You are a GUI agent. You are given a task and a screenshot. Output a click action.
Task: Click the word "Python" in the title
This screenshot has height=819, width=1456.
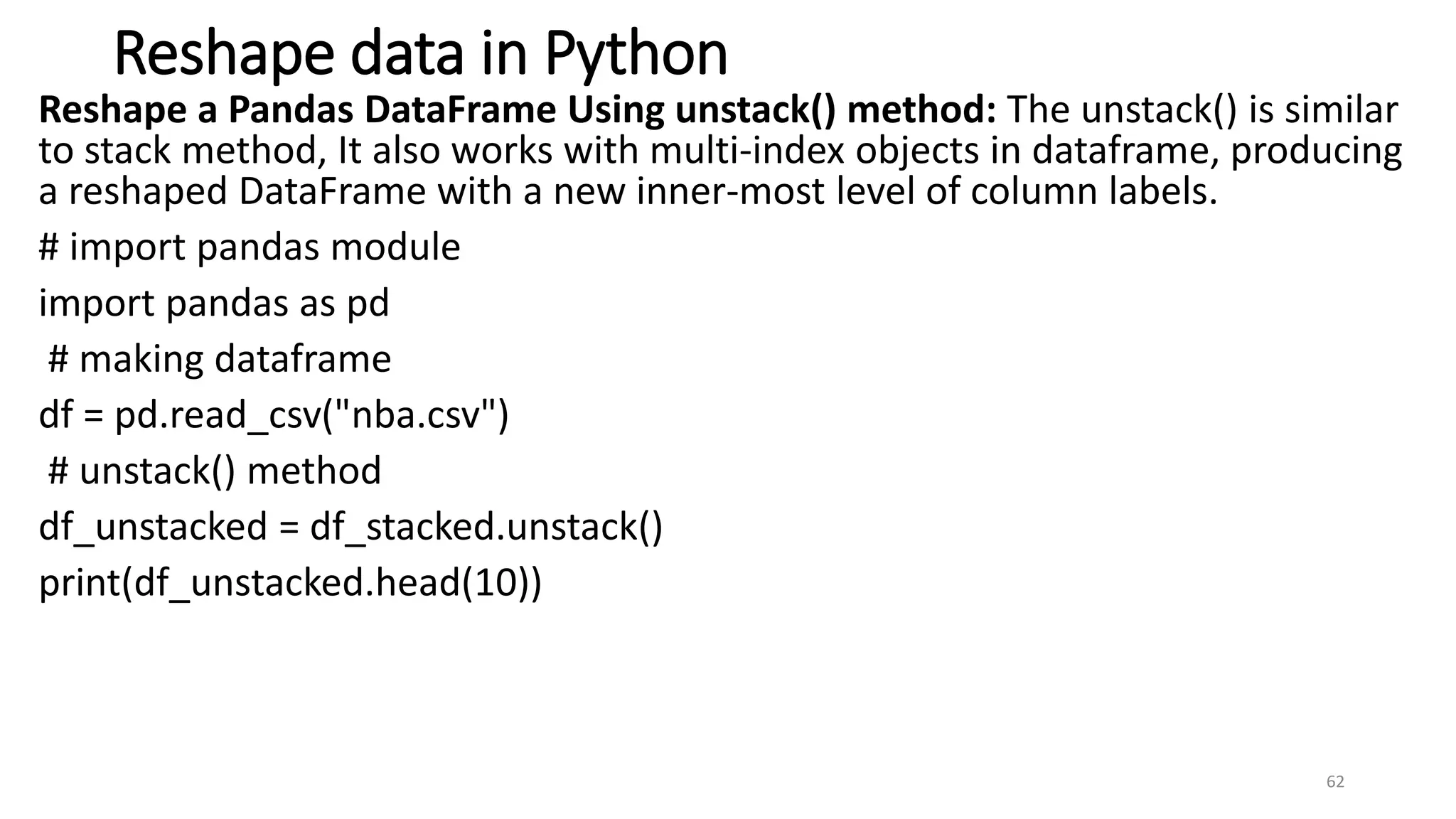636,53
